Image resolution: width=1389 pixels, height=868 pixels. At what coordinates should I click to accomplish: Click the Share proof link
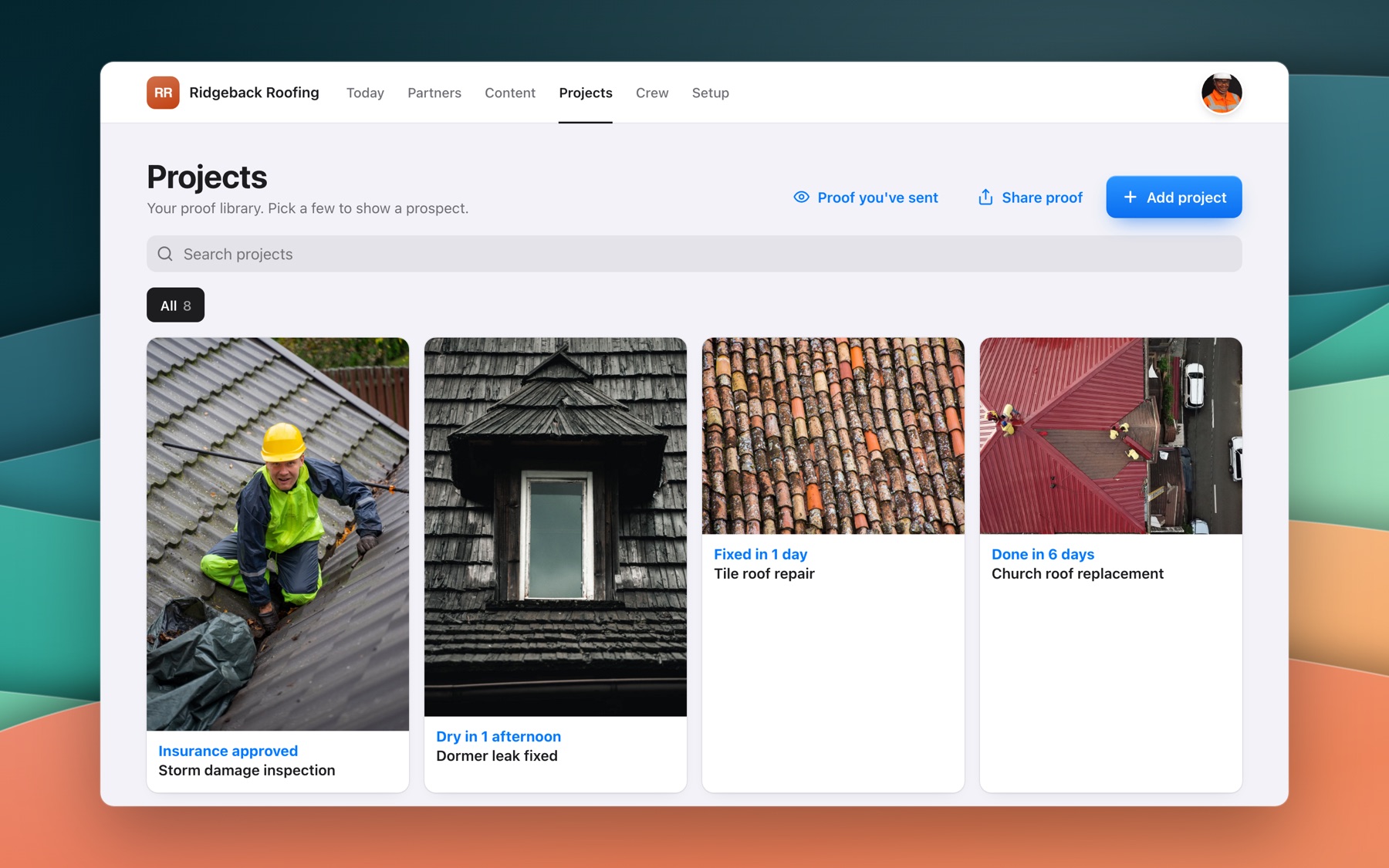[x=1030, y=198]
